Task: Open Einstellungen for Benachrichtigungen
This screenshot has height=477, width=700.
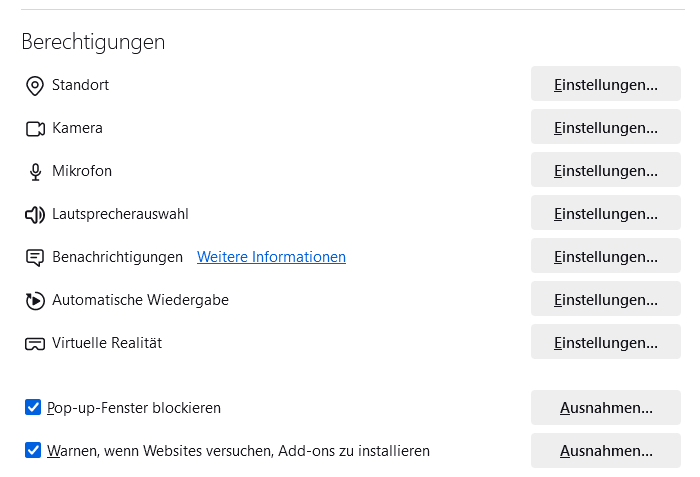Action: [x=606, y=255]
